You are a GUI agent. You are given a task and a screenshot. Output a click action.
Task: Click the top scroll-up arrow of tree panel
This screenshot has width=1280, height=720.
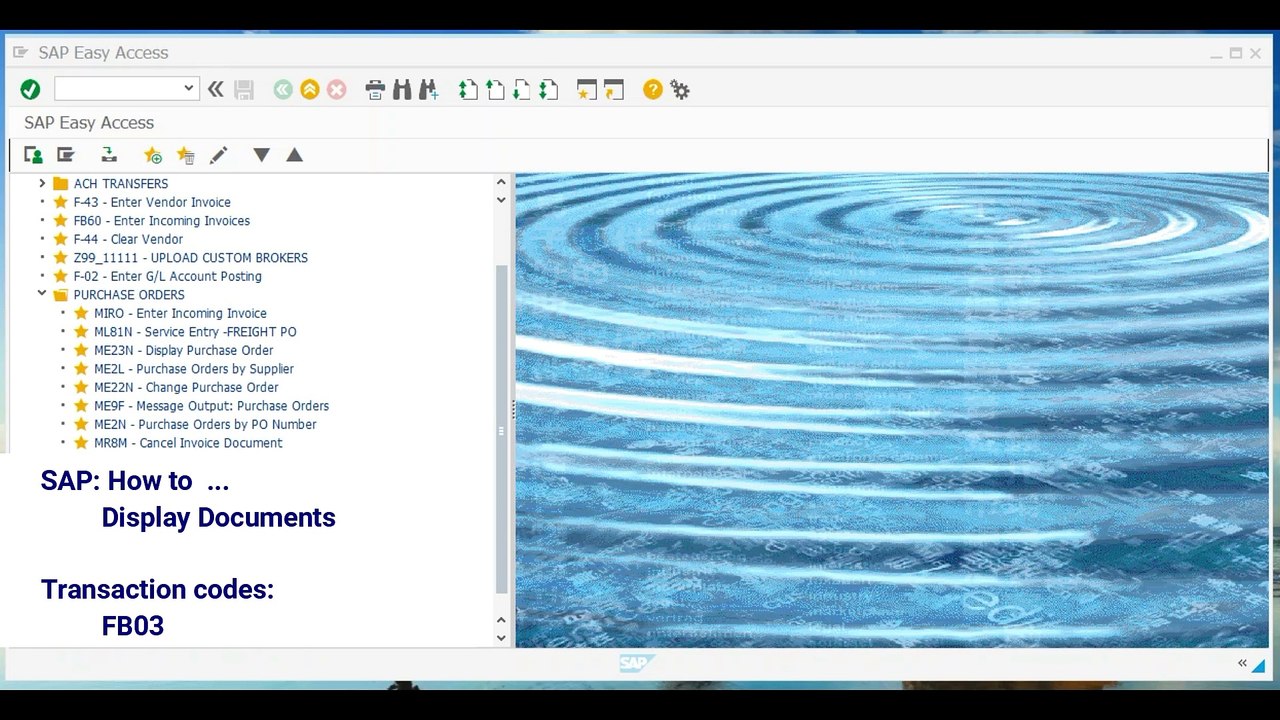tap(502, 182)
